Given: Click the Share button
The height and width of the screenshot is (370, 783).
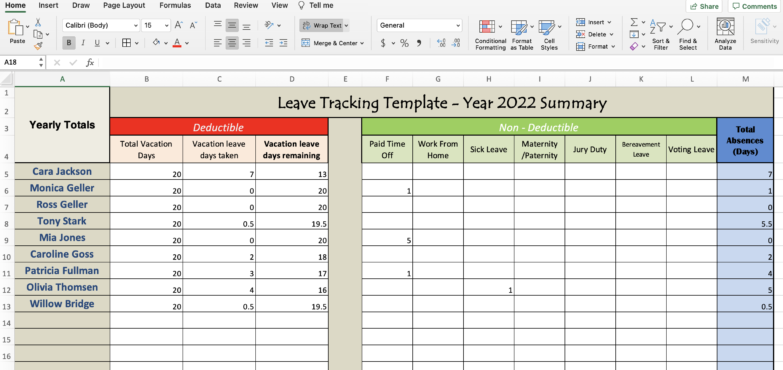Looking at the screenshot, I should click(x=705, y=6).
